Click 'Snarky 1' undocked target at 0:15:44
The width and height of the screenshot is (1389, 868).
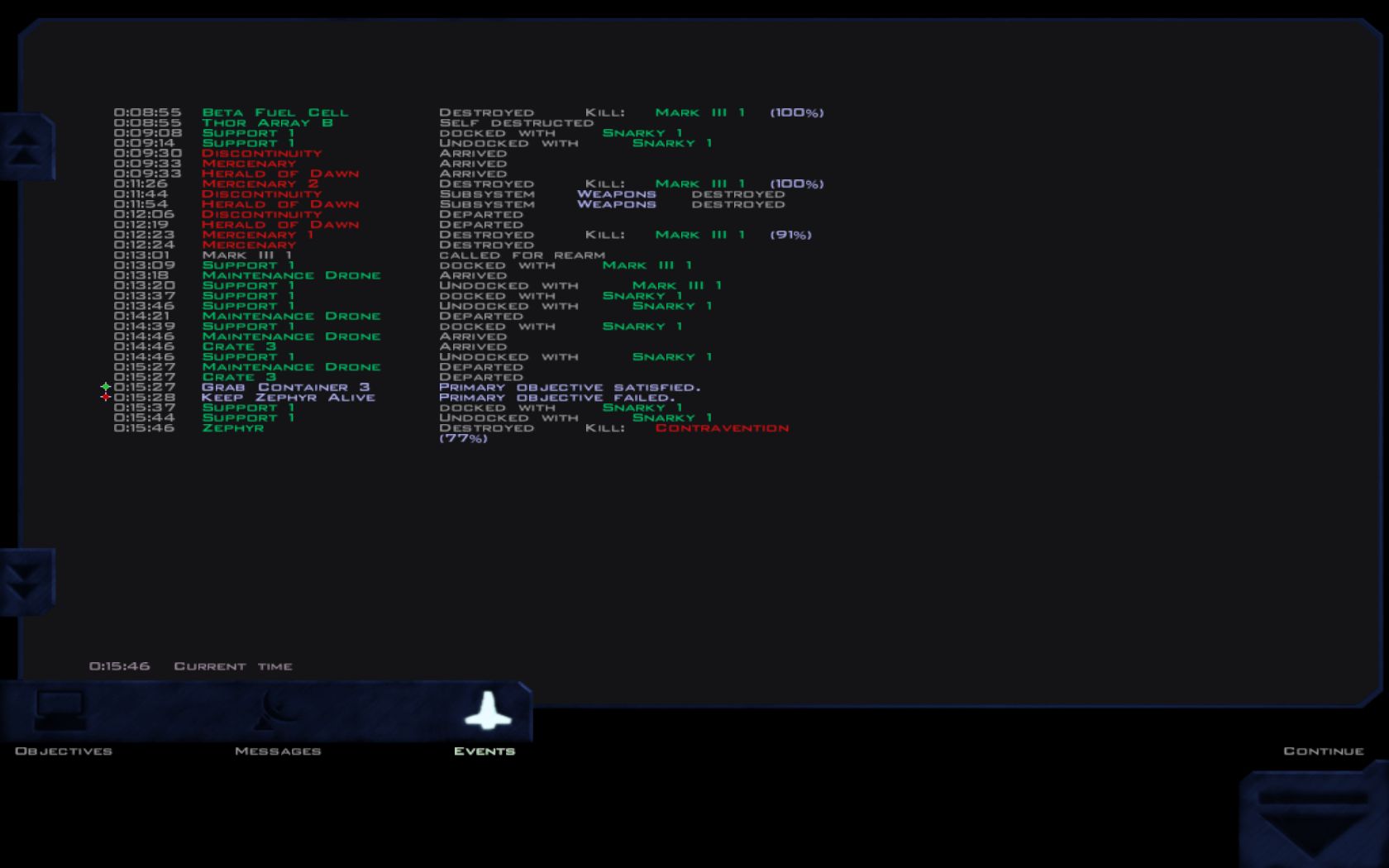pyautogui.click(x=672, y=417)
